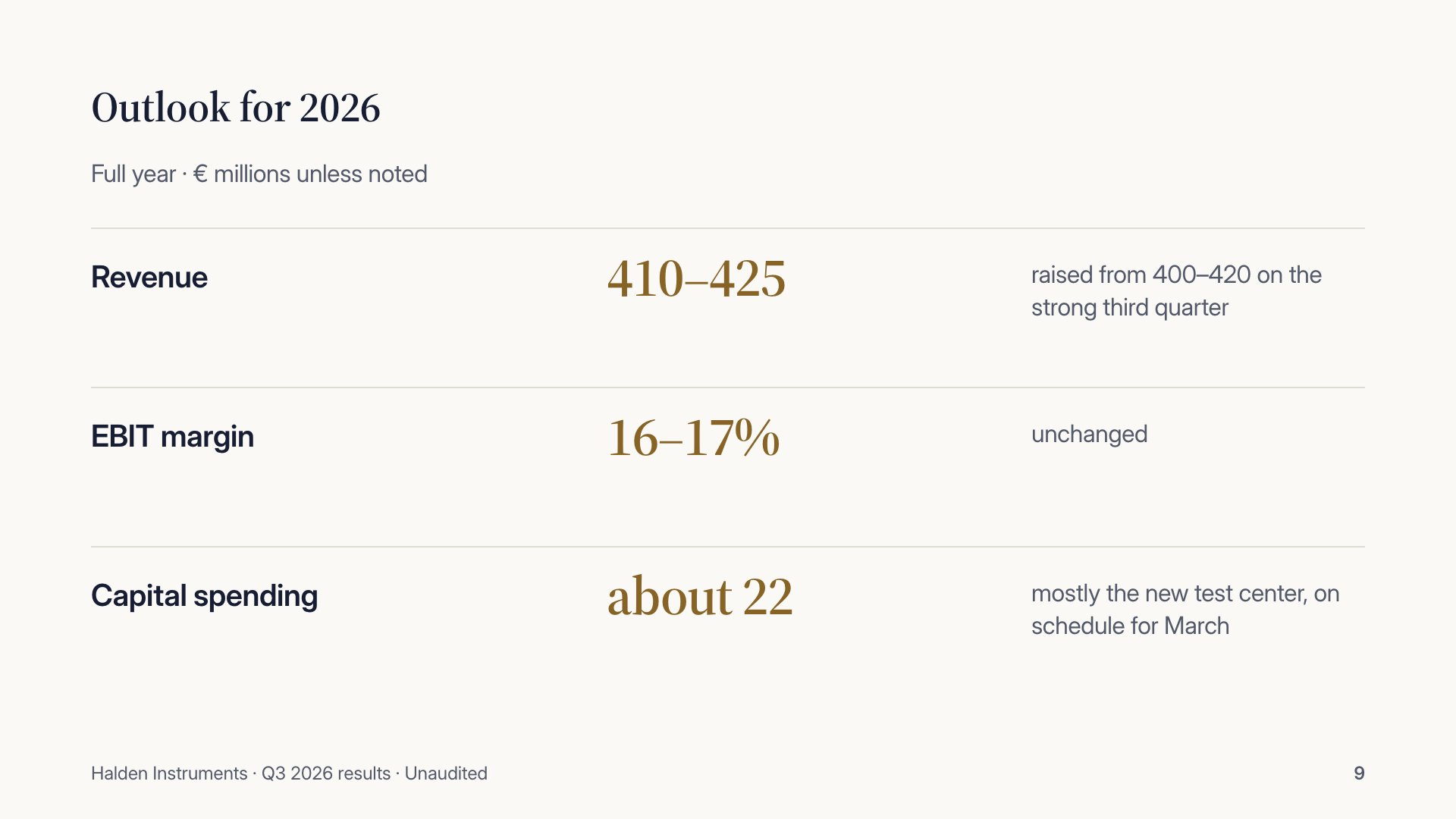
Task: Select the Revenue row label
Action: [149, 277]
